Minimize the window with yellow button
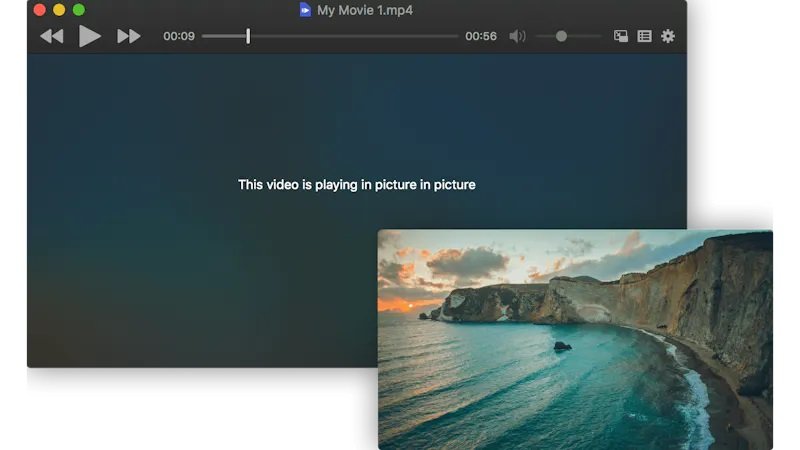Image resolution: width=800 pixels, height=450 pixels. [x=59, y=10]
